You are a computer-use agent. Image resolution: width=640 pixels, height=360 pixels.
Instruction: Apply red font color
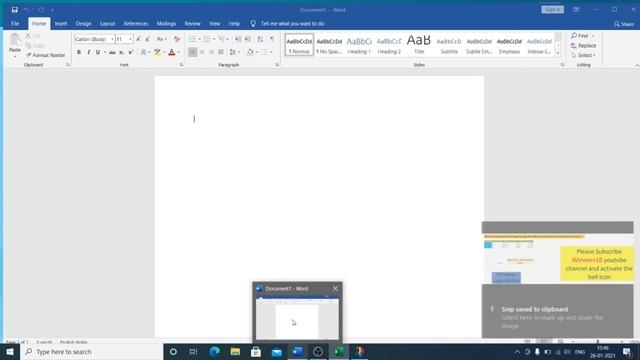click(x=172, y=52)
